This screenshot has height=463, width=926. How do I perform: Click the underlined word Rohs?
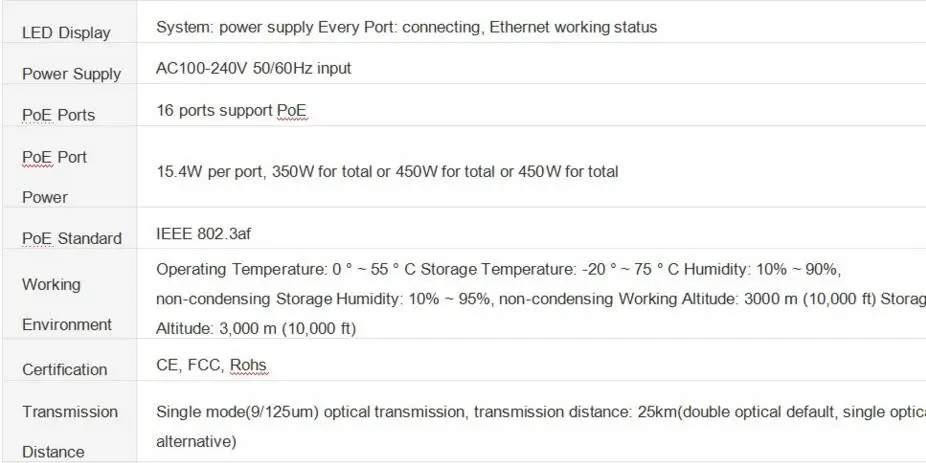pos(248,365)
